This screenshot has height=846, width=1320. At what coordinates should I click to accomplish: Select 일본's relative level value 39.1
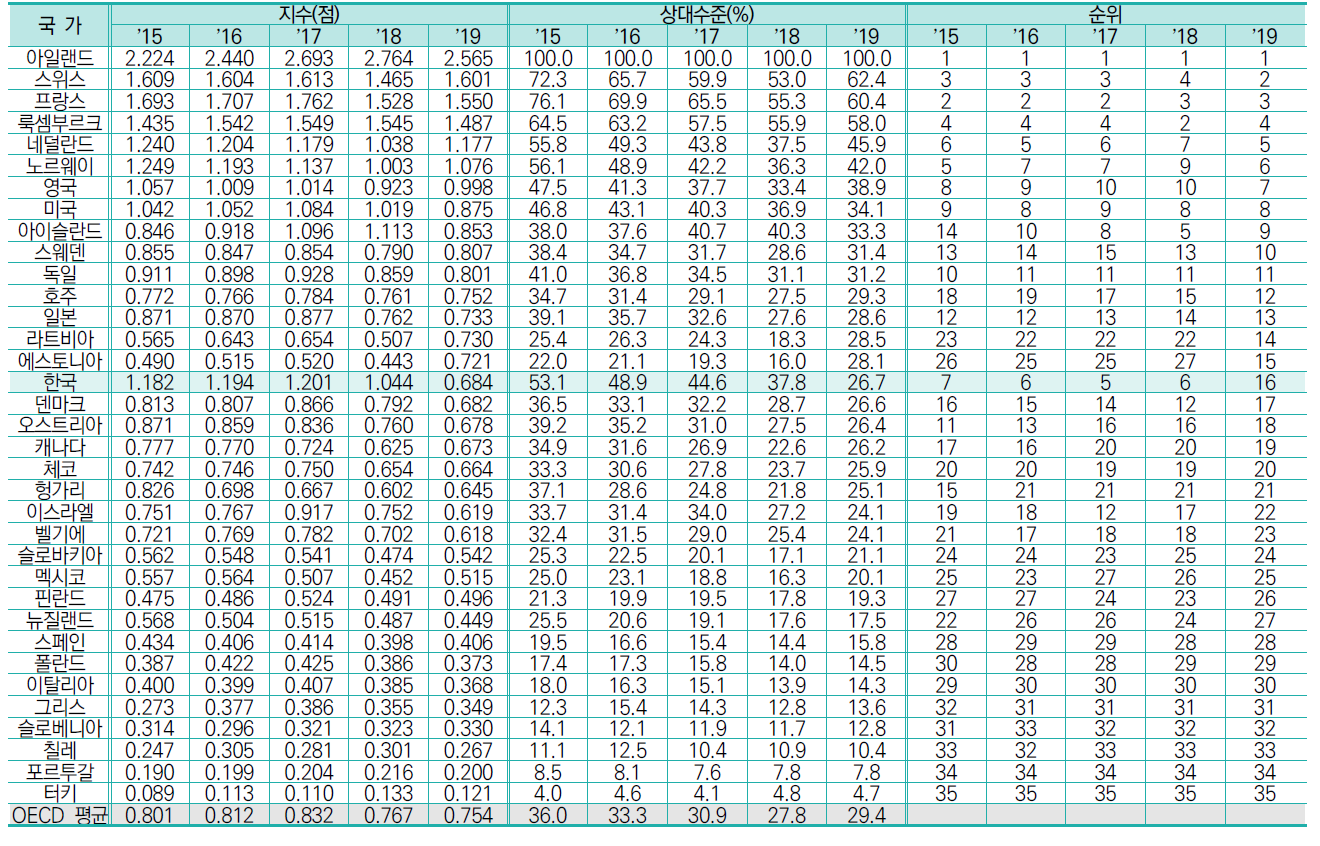(x=547, y=316)
